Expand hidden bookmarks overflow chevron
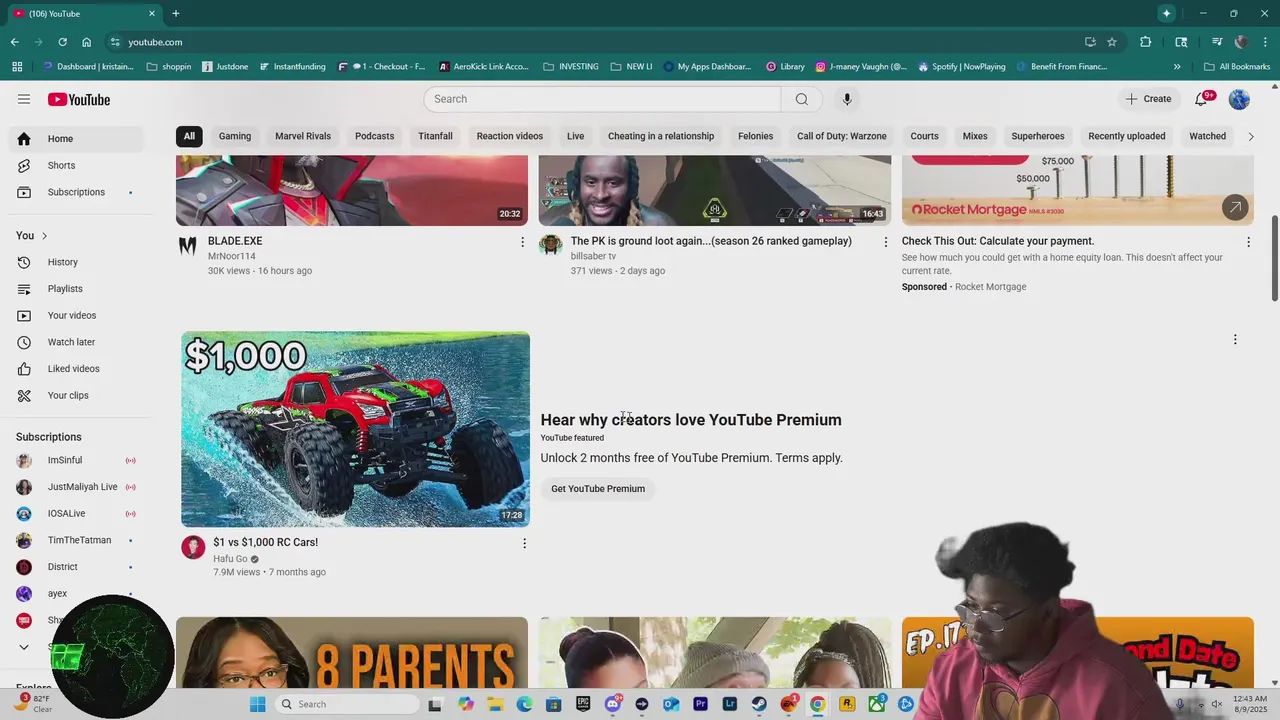 [1177, 67]
